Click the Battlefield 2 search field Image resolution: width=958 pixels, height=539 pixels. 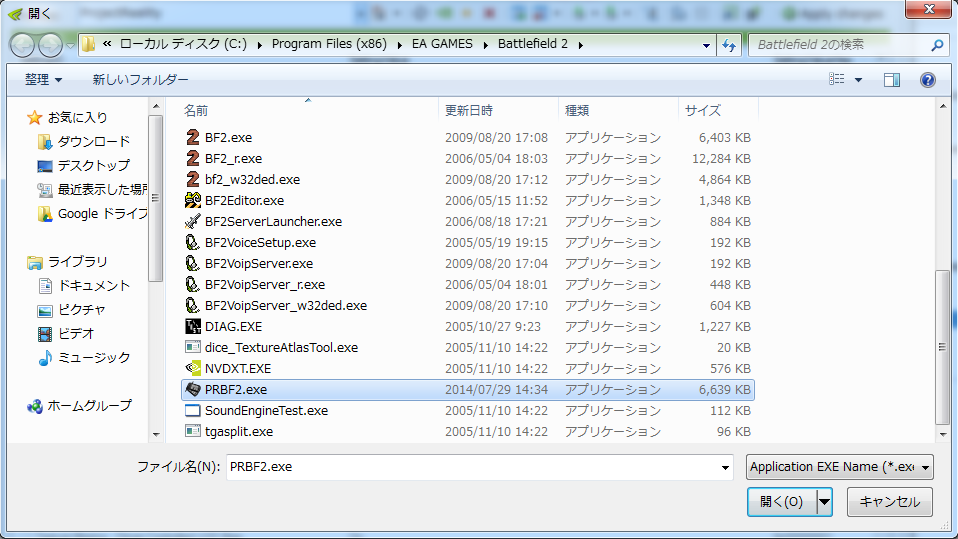838,45
